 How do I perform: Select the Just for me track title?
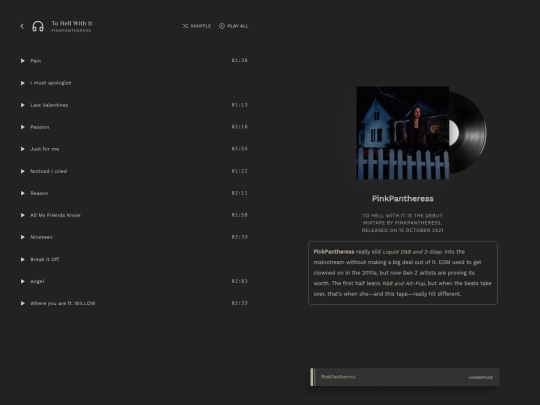click(x=45, y=149)
